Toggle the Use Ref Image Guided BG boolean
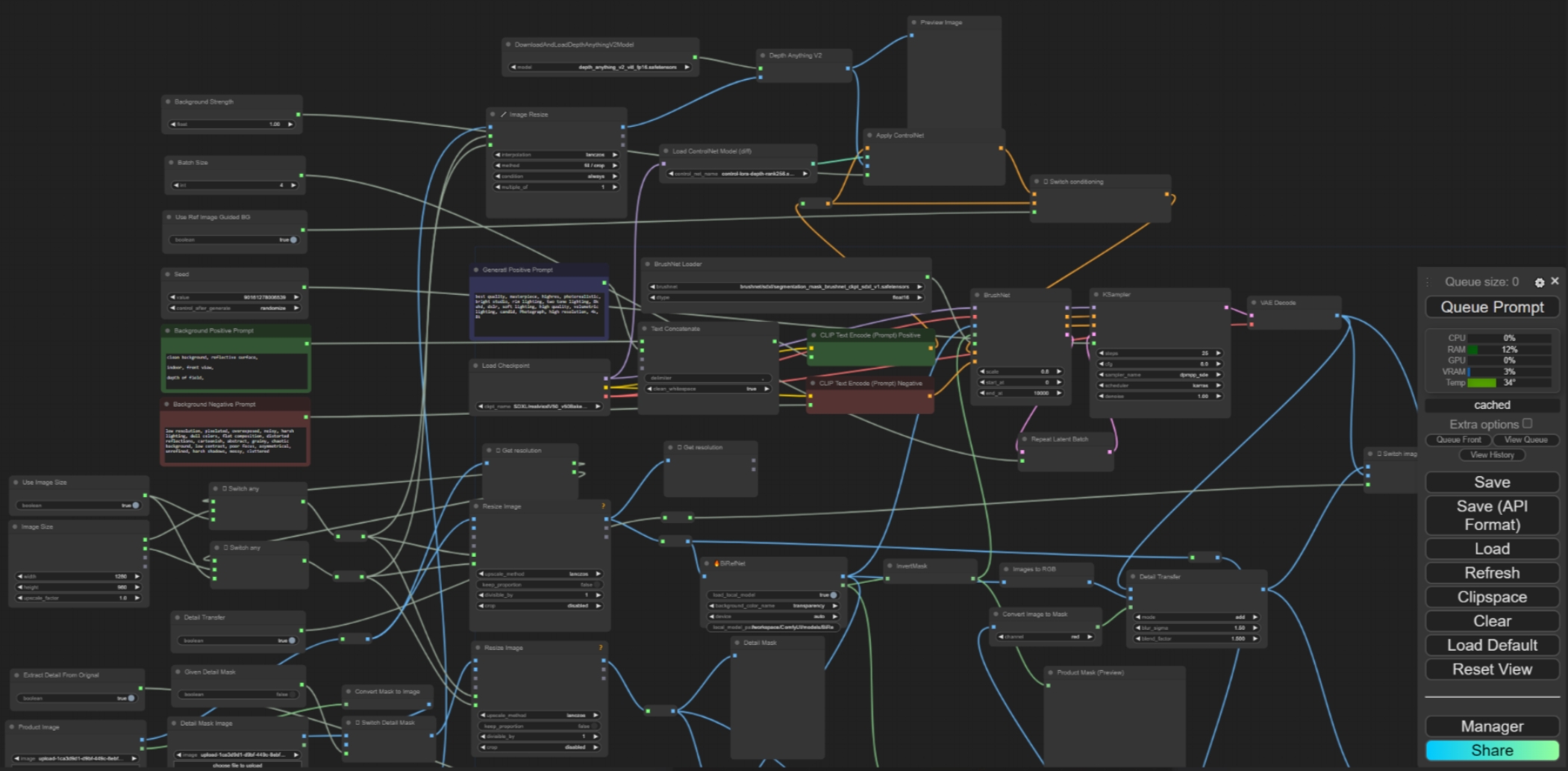 293,240
